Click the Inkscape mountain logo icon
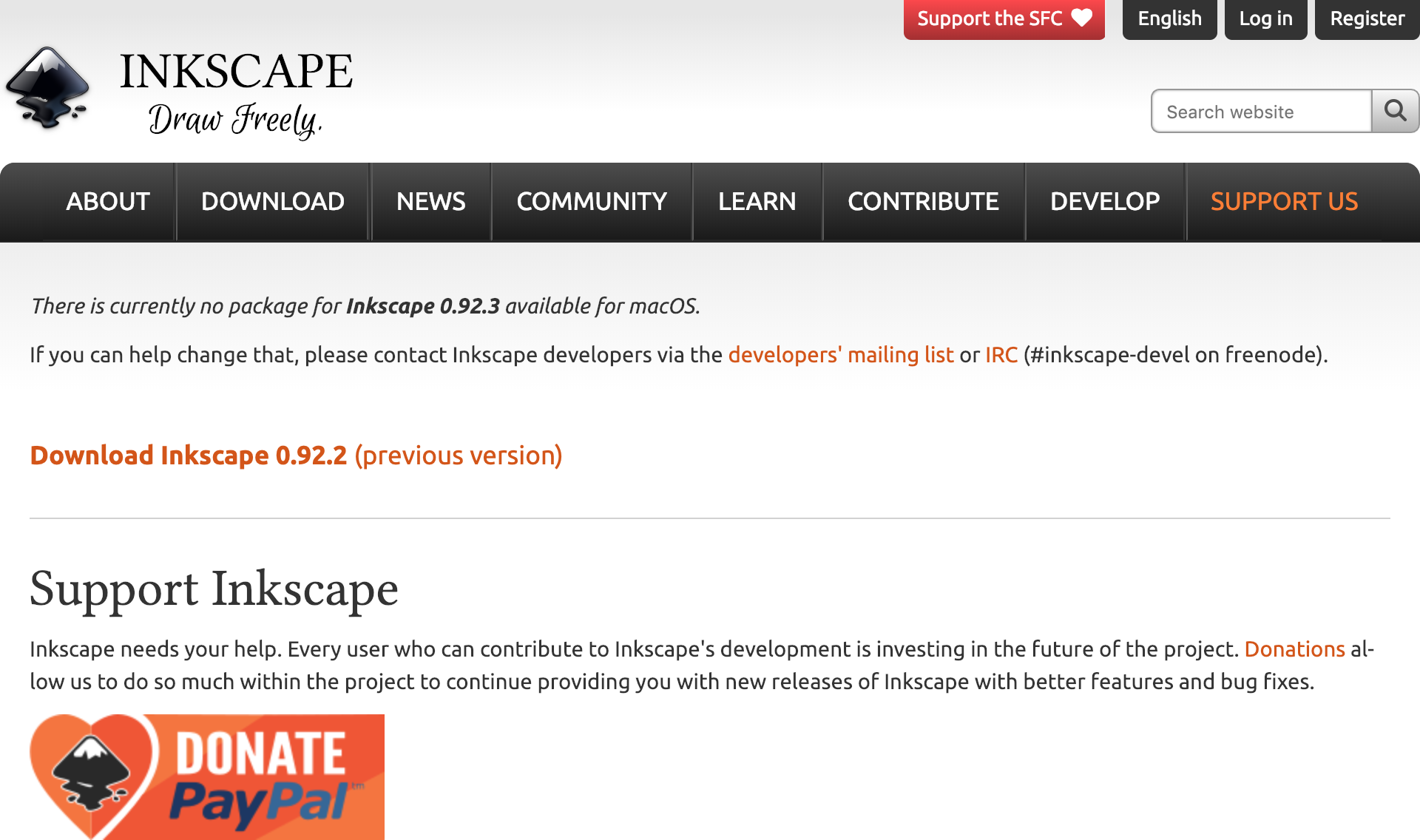Viewport: 1420px width, 840px height. pos(47,89)
